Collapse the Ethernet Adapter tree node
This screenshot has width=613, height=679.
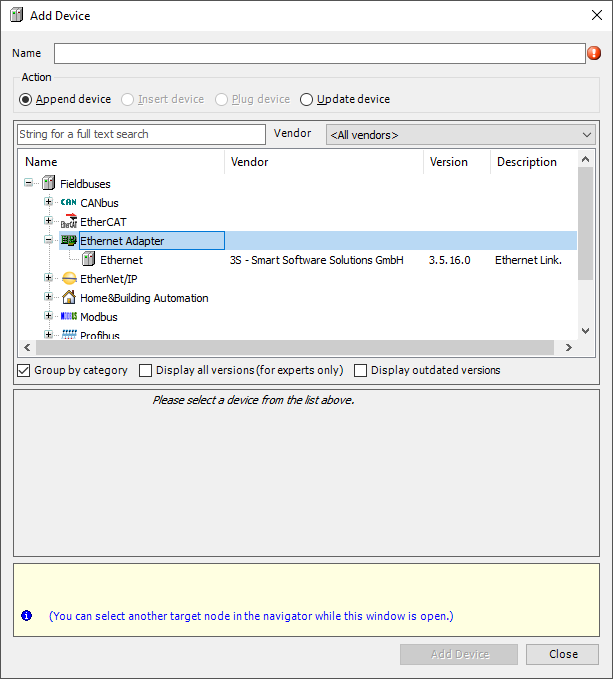pyautogui.click(x=48, y=241)
